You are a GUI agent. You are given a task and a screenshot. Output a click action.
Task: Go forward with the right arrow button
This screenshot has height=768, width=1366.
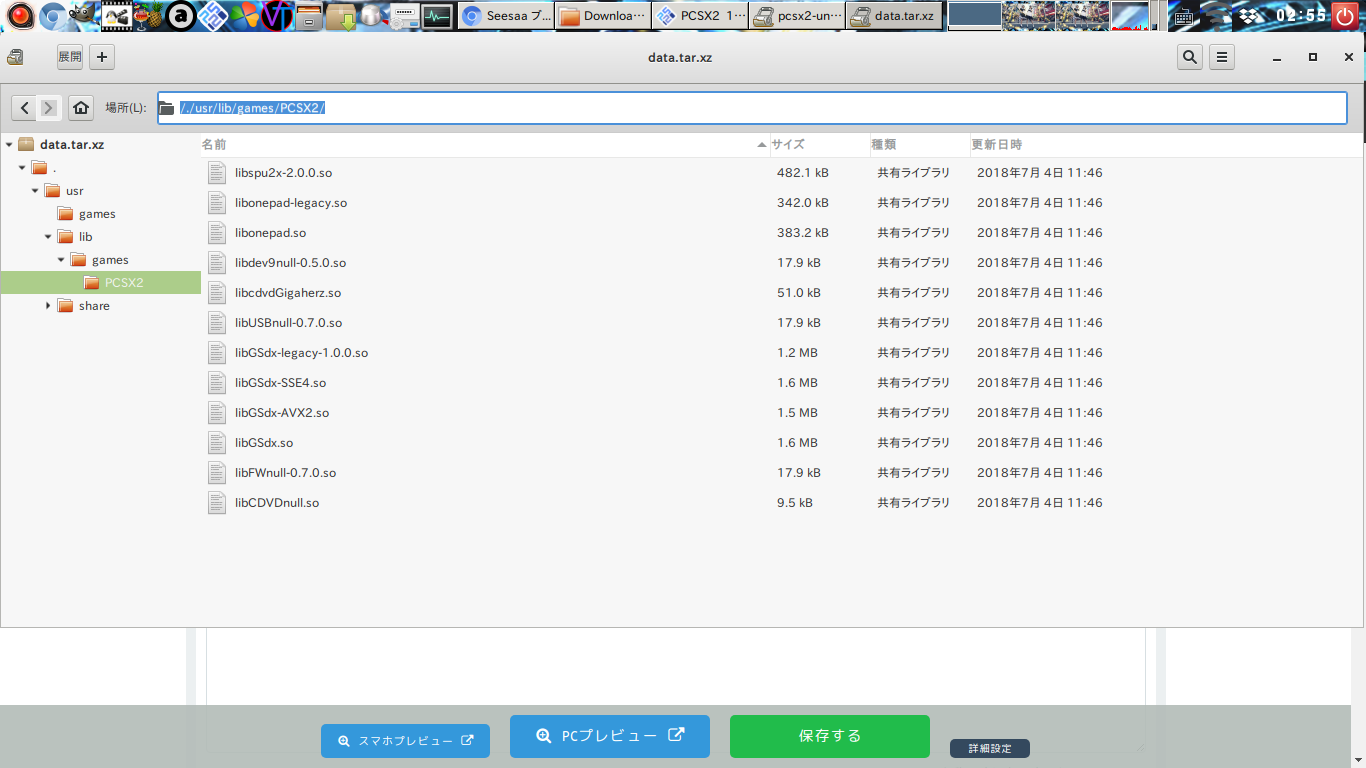(48, 108)
